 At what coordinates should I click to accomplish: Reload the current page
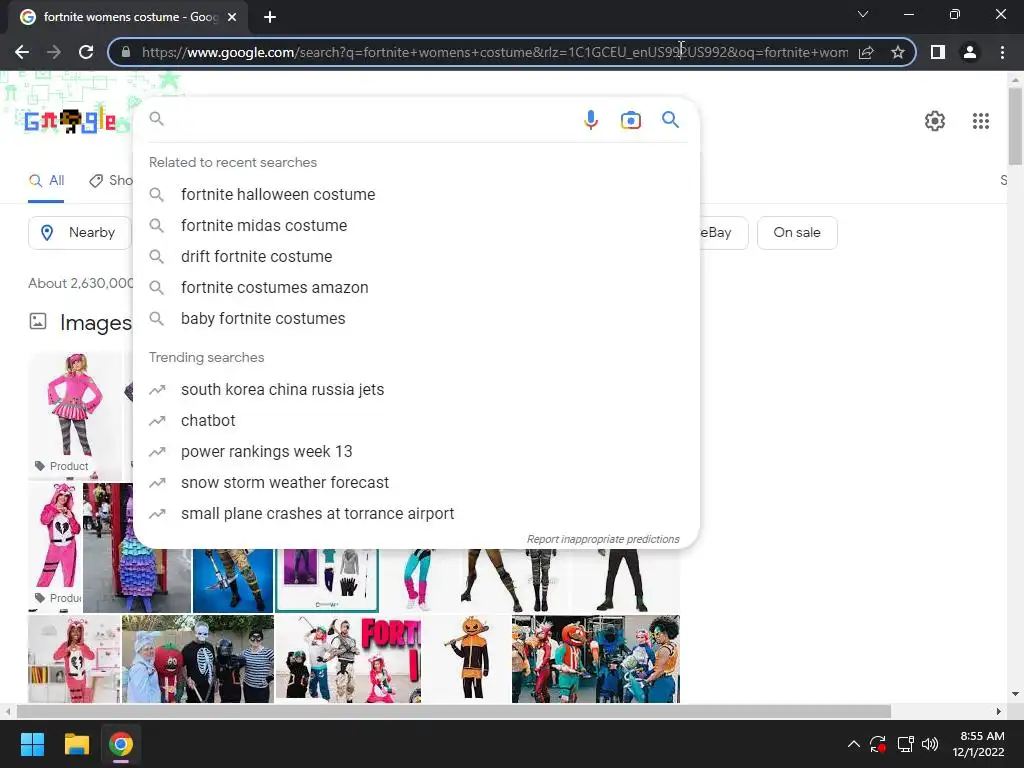[86, 52]
